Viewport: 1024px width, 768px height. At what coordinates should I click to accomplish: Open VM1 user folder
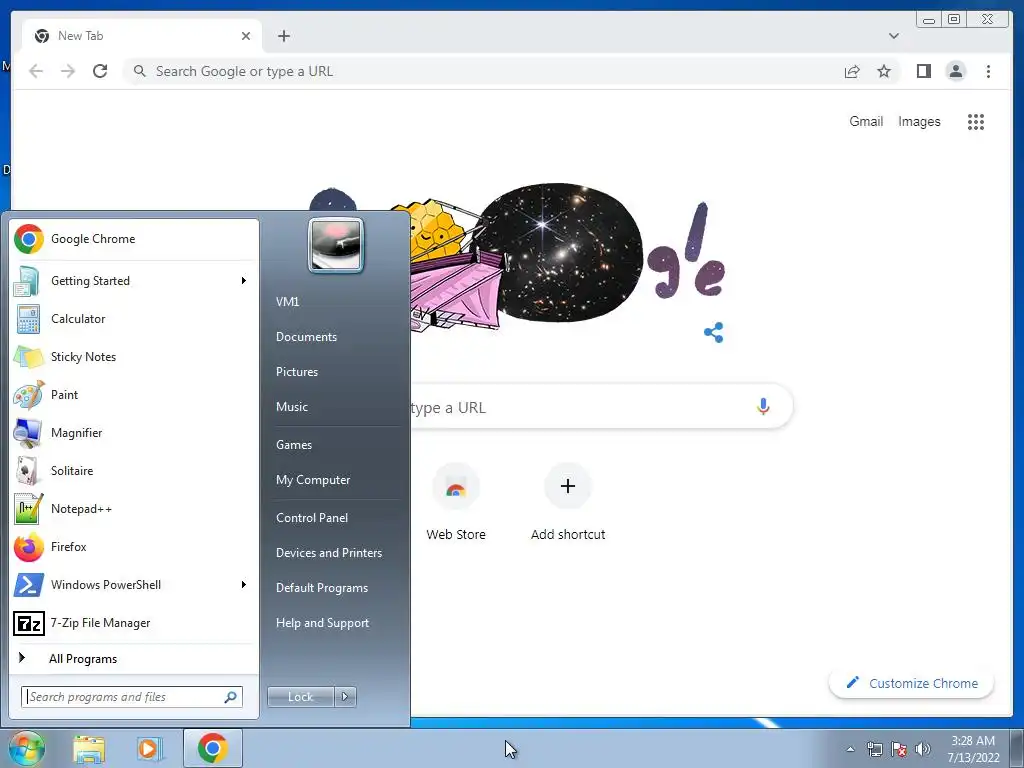(x=287, y=302)
